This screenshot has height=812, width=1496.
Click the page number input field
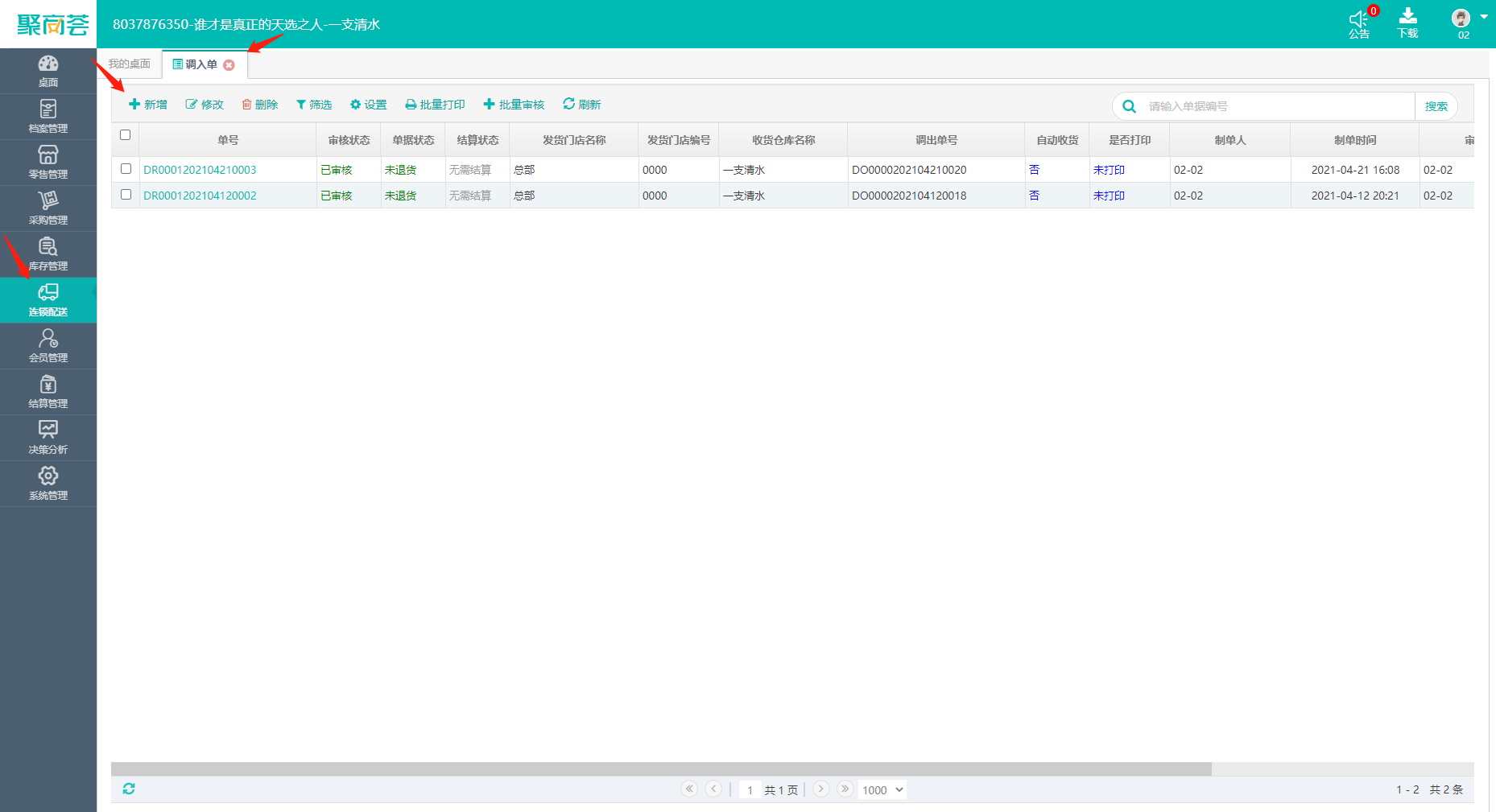point(750,790)
